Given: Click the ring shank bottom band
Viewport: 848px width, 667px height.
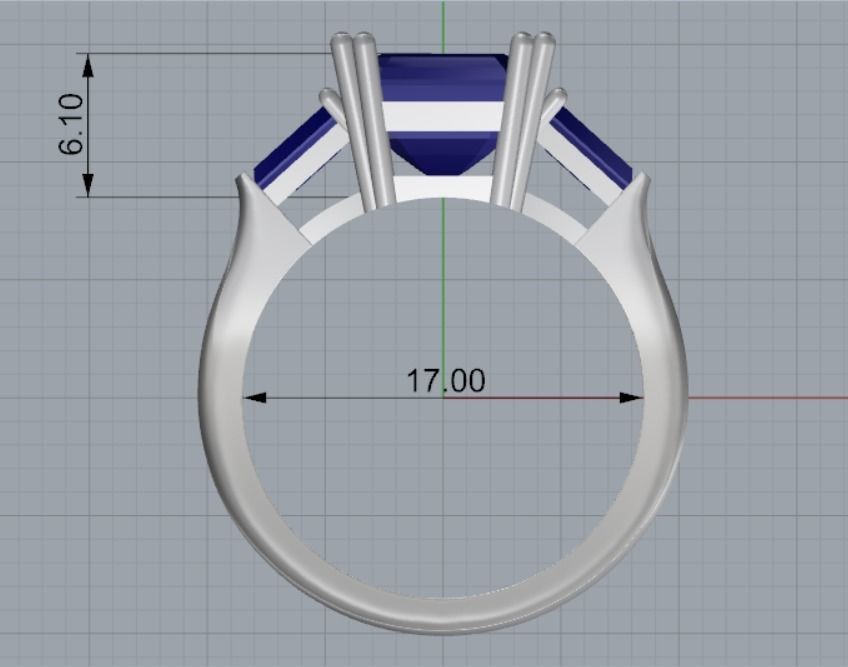Looking at the screenshot, I should 443,615.
